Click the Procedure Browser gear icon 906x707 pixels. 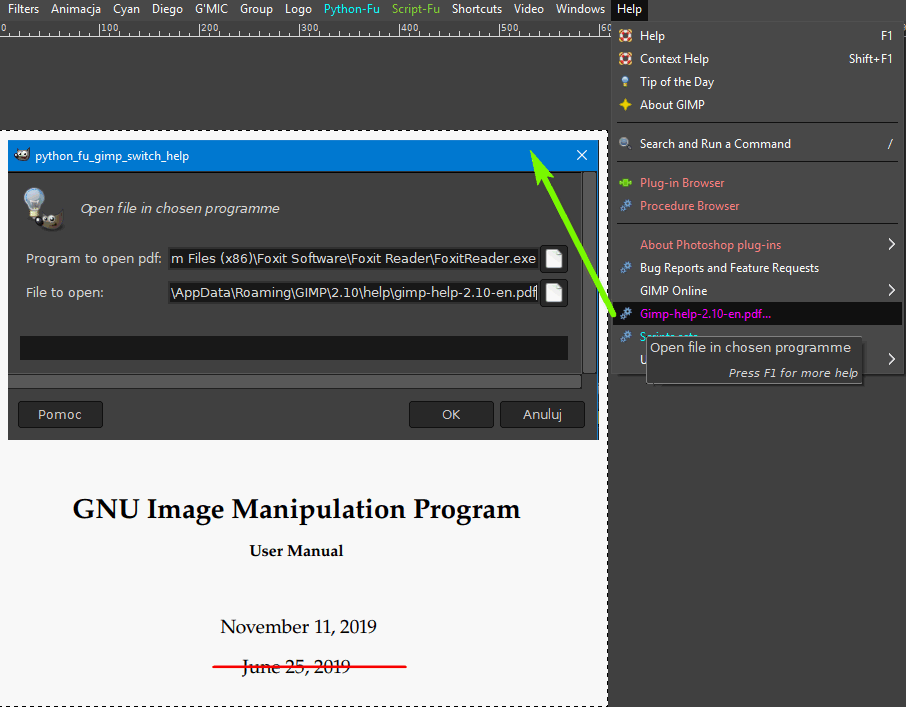pyautogui.click(x=625, y=206)
